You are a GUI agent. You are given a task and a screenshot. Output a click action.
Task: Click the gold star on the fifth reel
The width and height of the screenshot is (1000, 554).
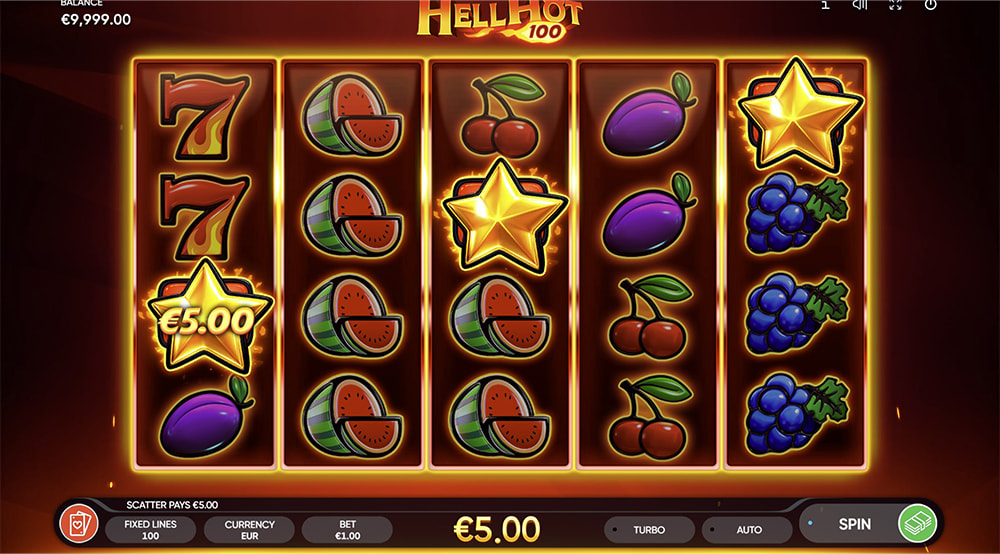tap(799, 115)
